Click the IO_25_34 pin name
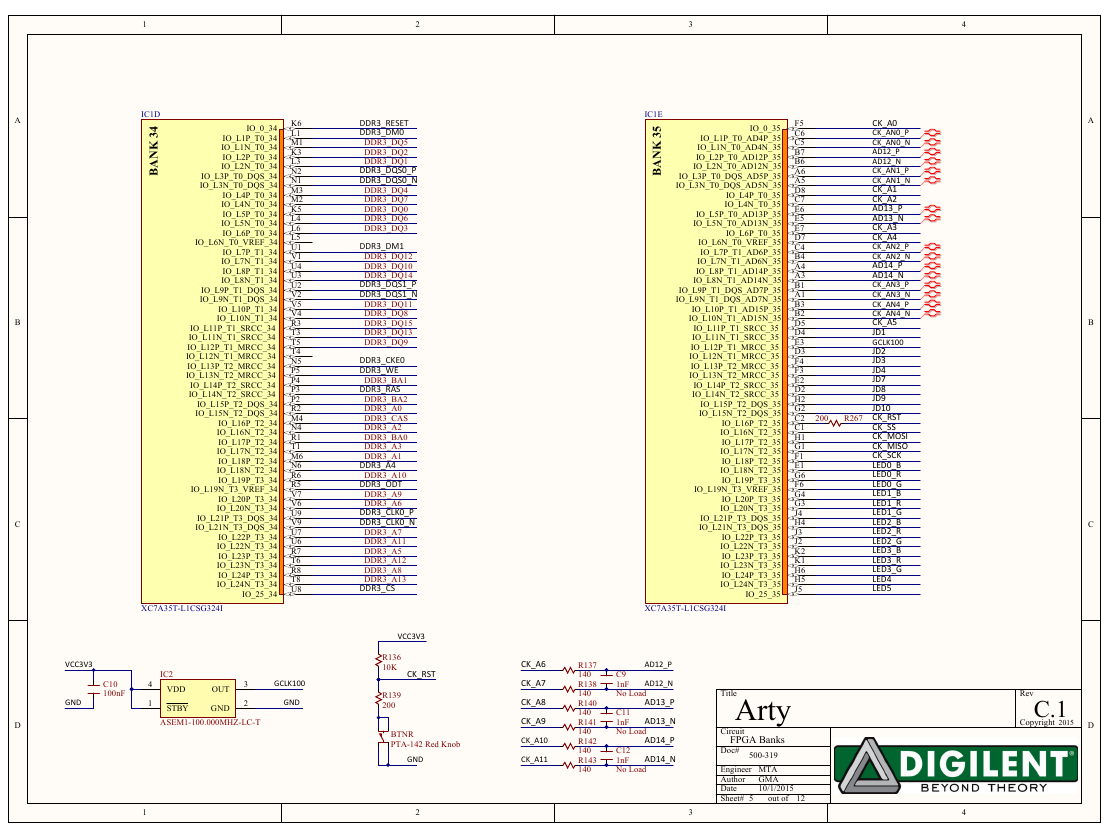This screenshot has height=840, width=1112. 260,595
